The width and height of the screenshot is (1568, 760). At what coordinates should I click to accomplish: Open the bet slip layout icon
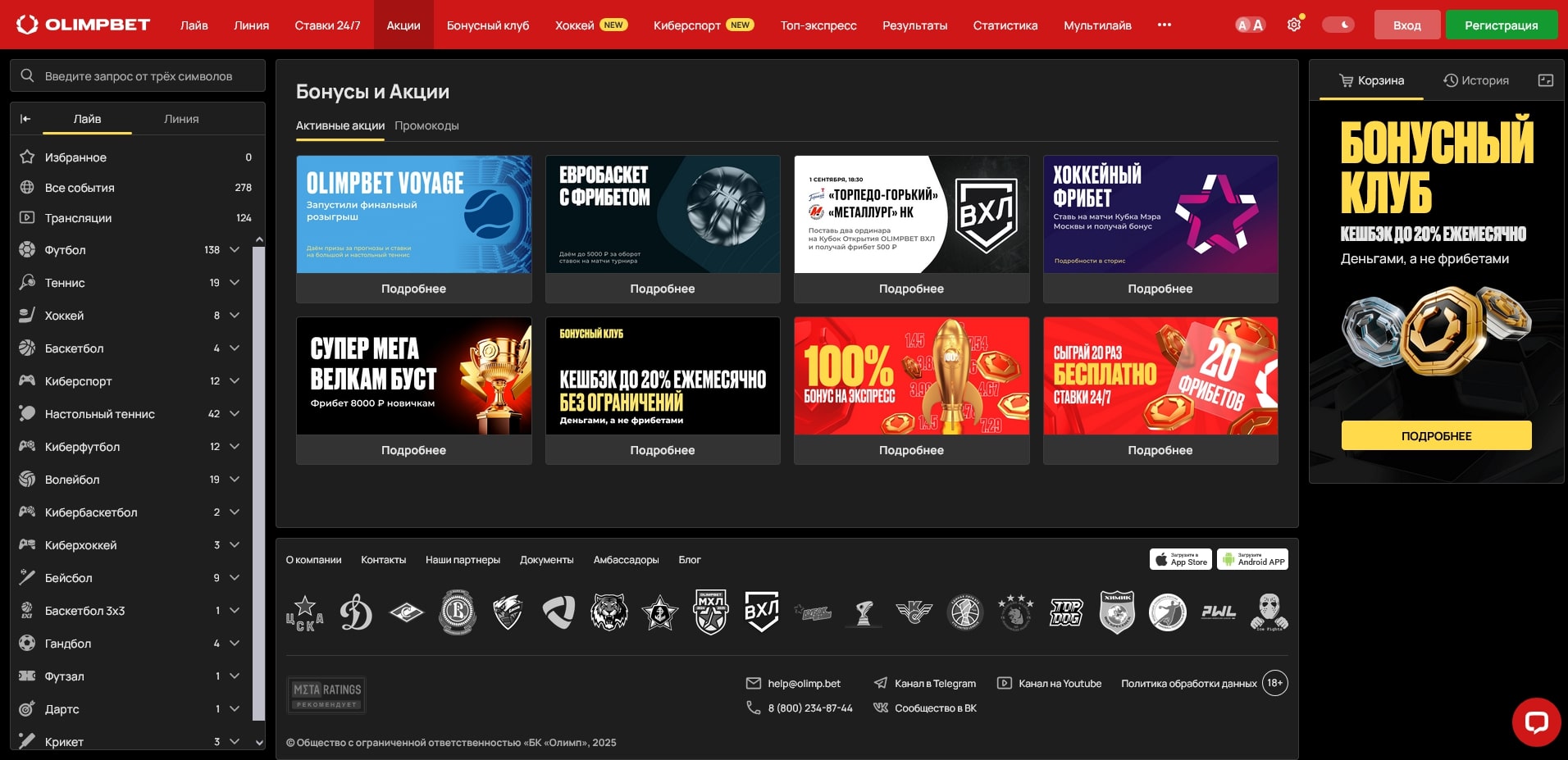click(x=1545, y=80)
